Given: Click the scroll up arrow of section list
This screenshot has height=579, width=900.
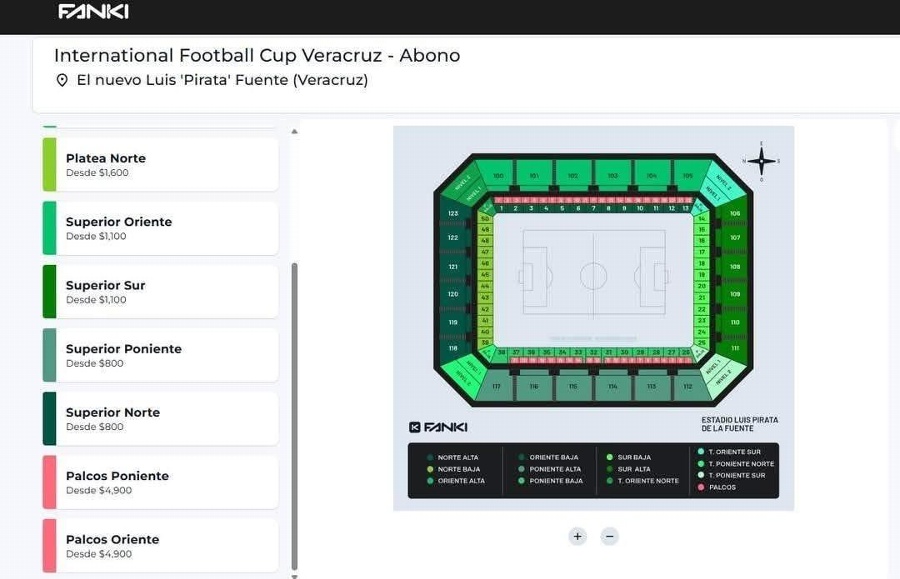Looking at the screenshot, I should [x=294, y=131].
